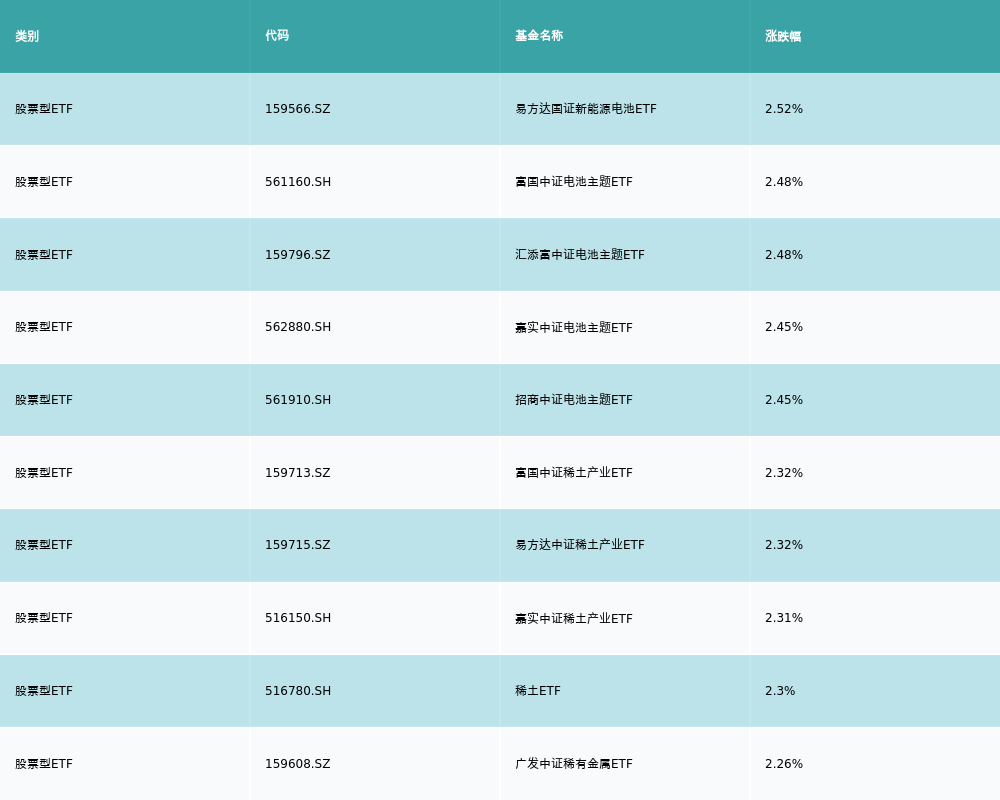Click the 2.3% change value
This screenshot has height=800, width=1000.
tap(780, 691)
